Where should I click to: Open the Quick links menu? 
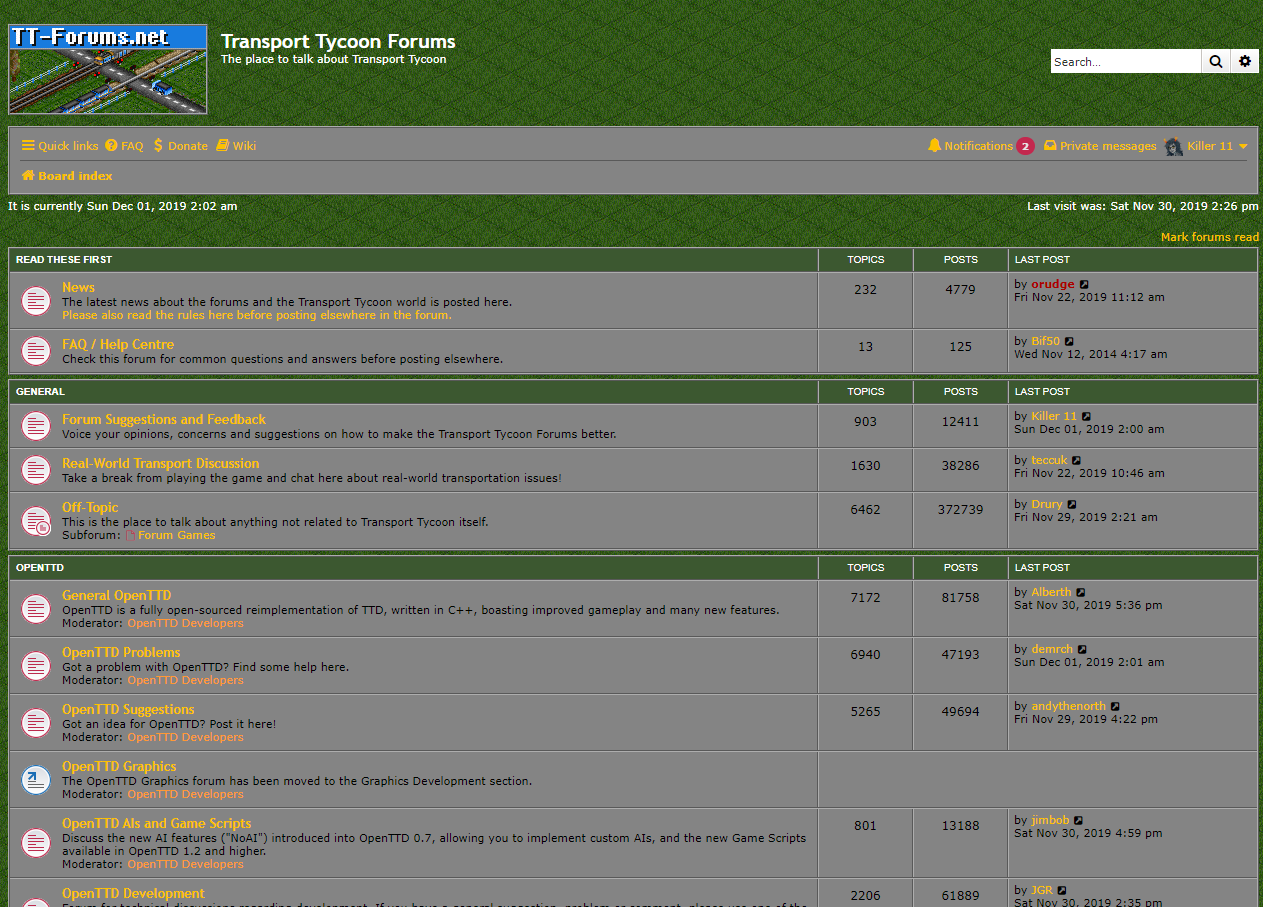60,146
